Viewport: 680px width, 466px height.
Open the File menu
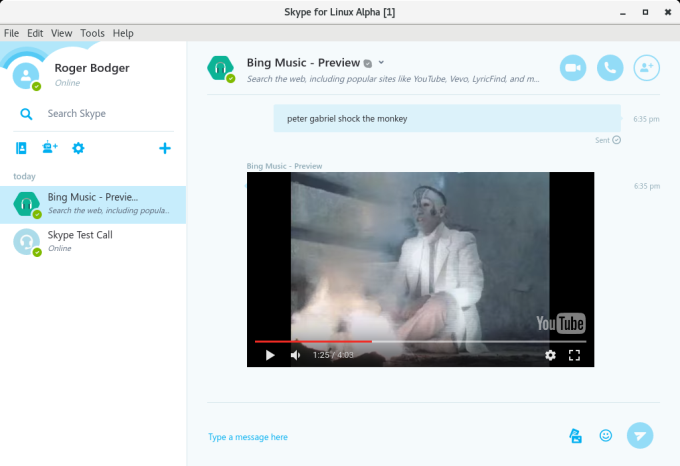coord(11,33)
